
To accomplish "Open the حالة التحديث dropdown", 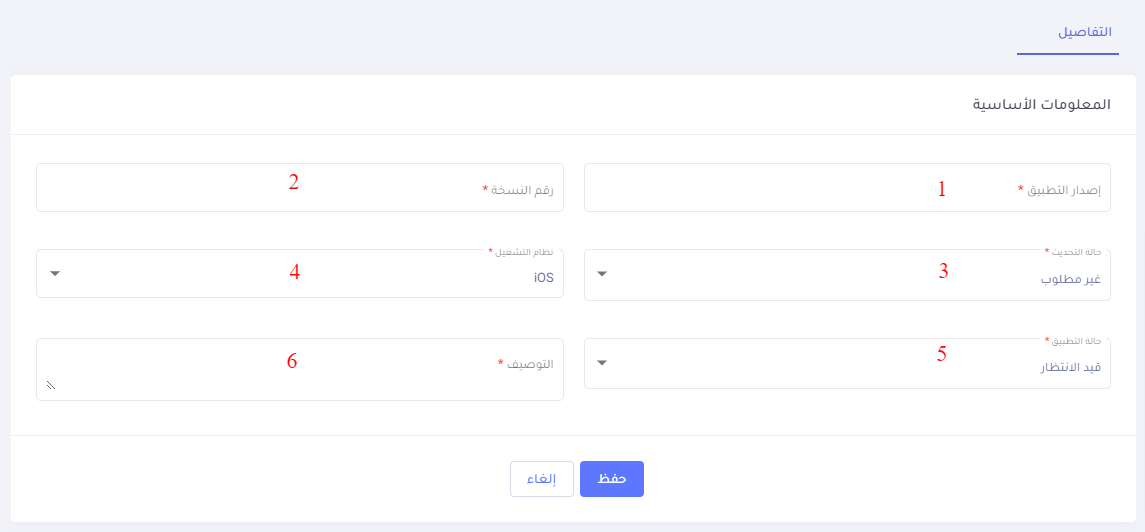I will (846, 274).
